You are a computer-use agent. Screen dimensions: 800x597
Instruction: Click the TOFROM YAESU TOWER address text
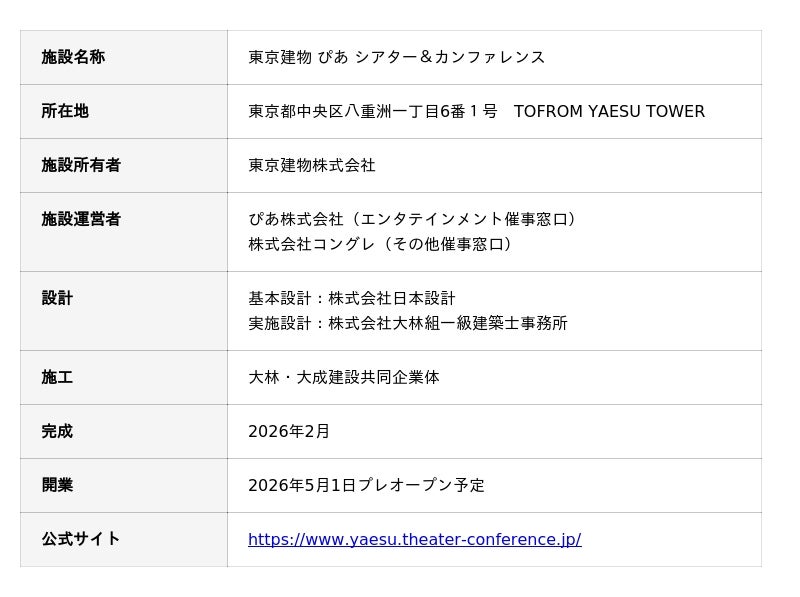coord(609,112)
